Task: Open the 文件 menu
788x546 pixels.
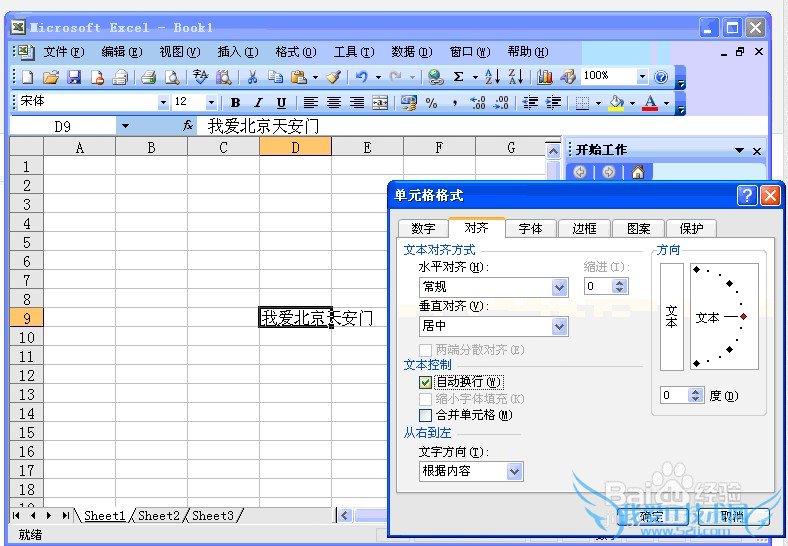Action: pos(63,52)
